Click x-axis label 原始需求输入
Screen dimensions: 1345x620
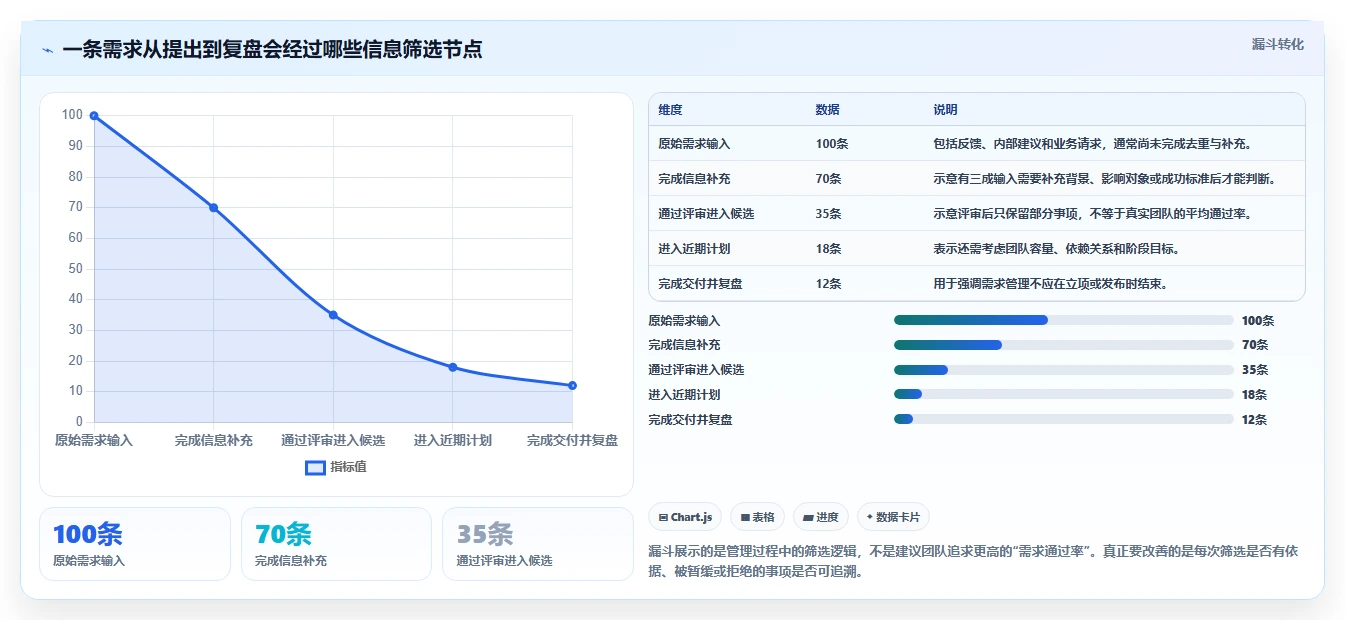pyautogui.click(x=94, y=440)
